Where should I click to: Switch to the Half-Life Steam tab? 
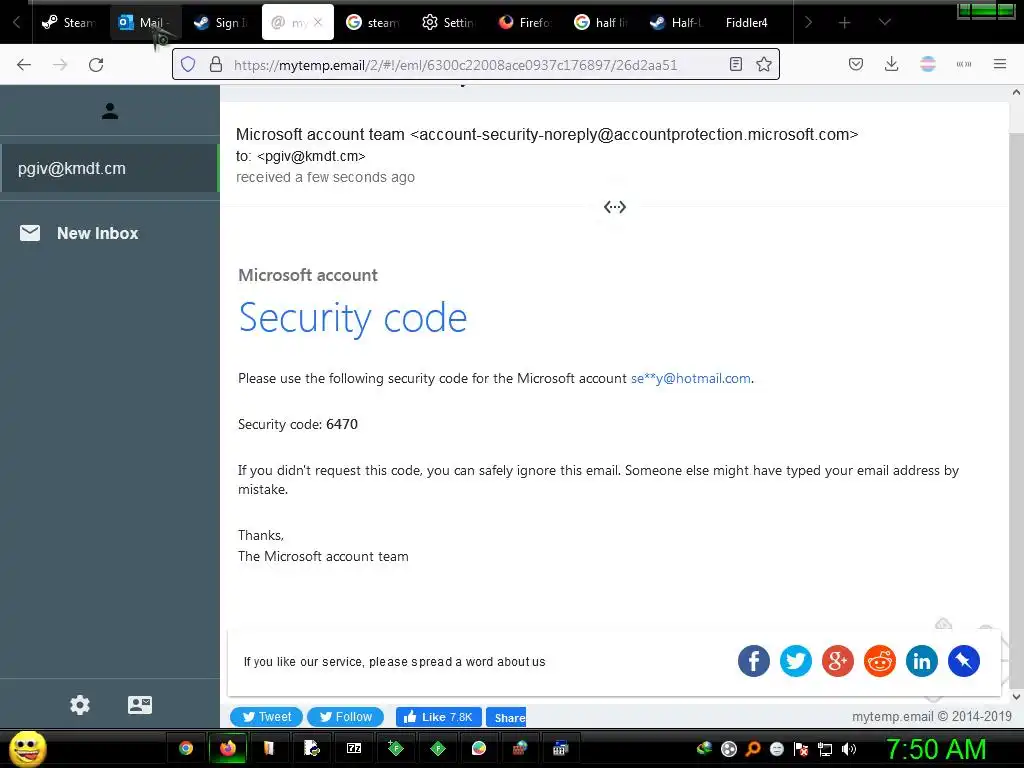click(676, 23)
